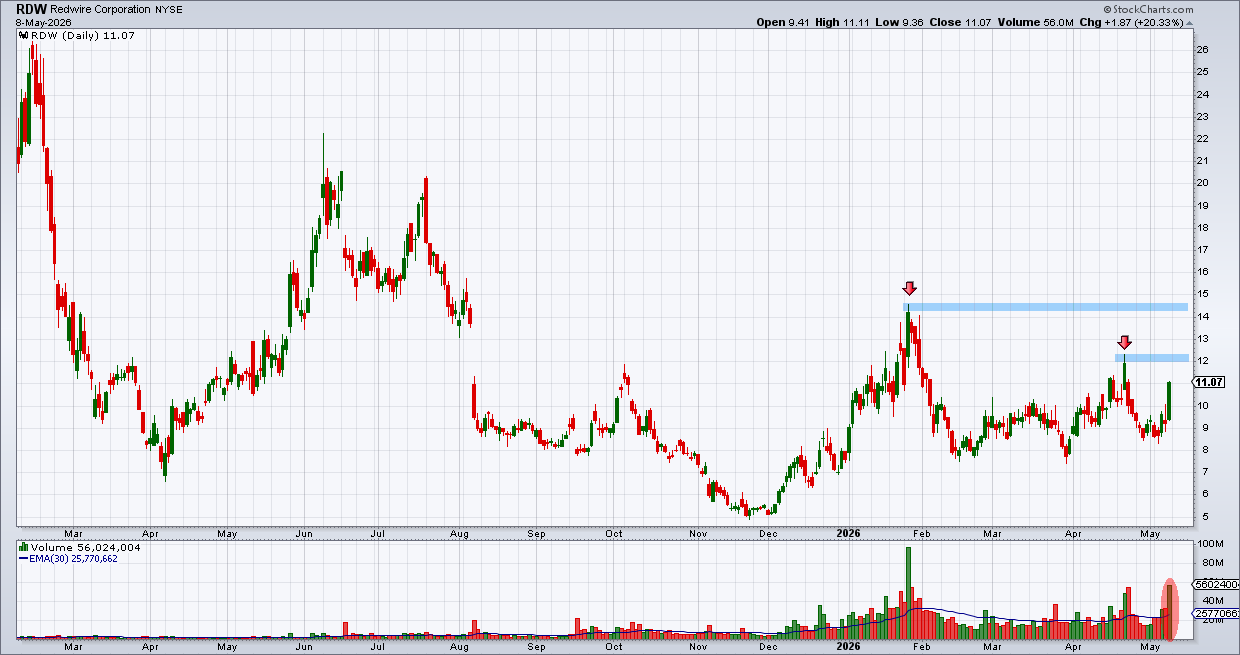Click the Sep month label under volume panel
Image resolution: width=1240 pixels, height=655 pixels.
pyautogui.click(x=538, y=647)
